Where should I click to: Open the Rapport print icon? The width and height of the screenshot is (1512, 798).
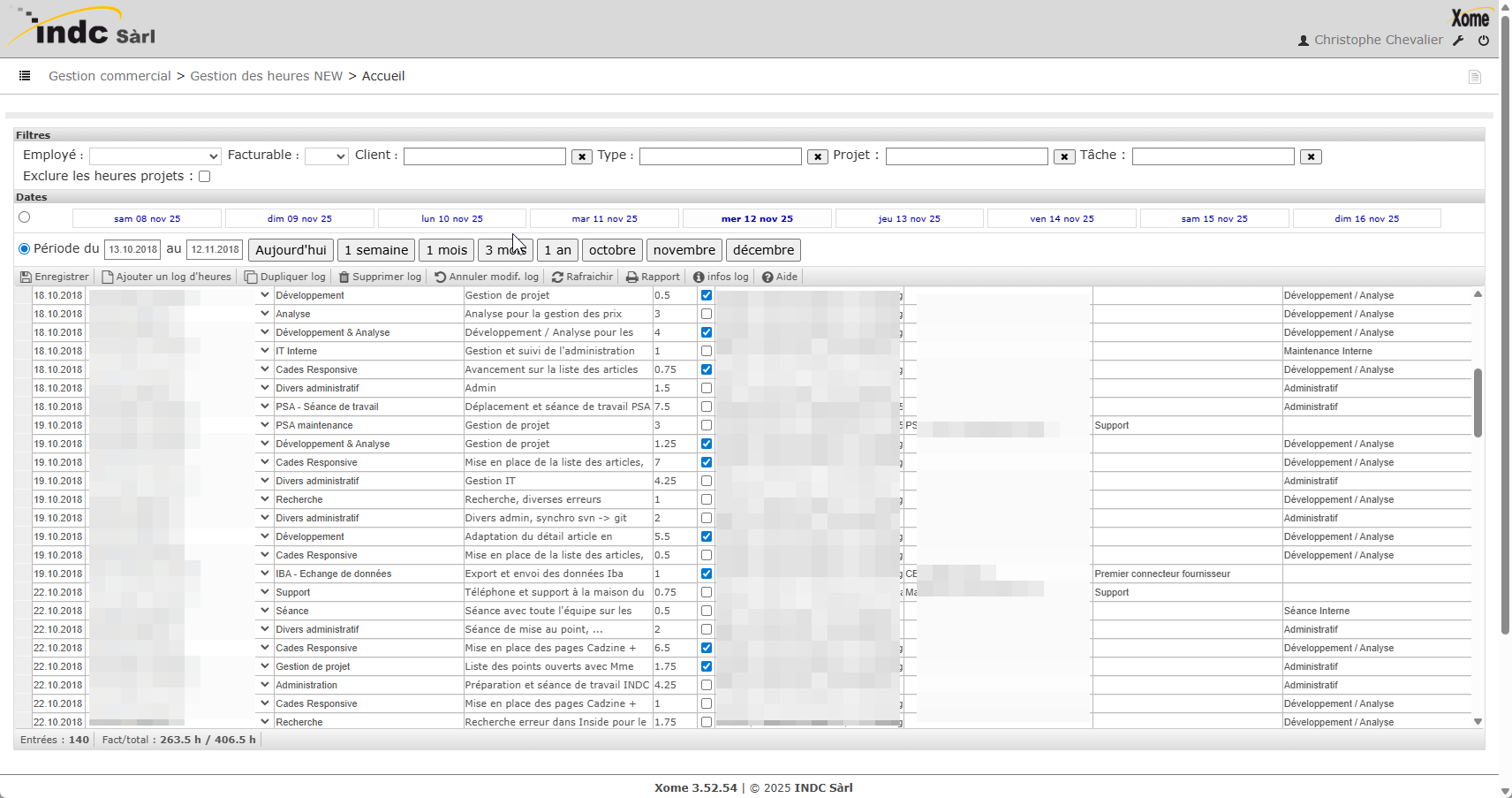point(631,277)
